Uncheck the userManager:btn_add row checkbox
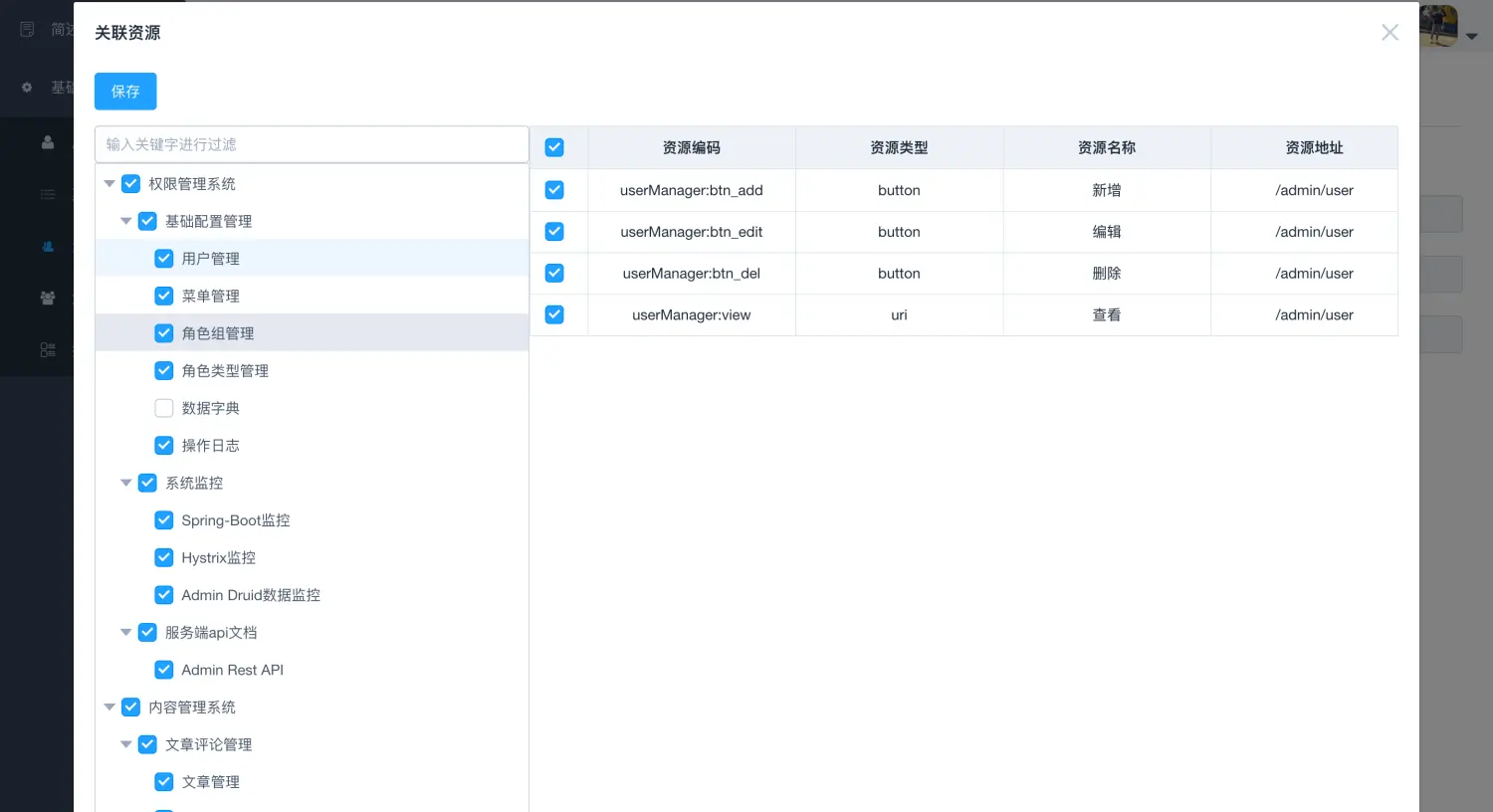Image resolution: width=1493 pixels, height=812 pixels. pos(554,190)
